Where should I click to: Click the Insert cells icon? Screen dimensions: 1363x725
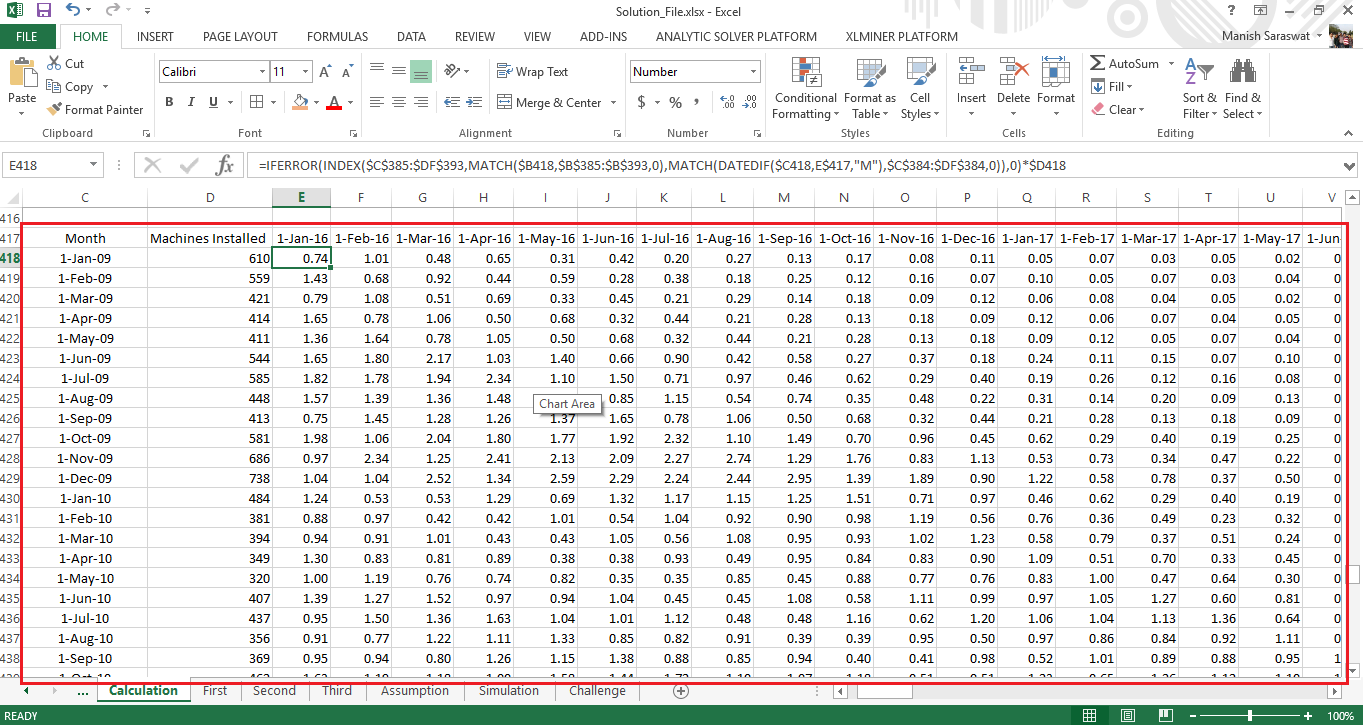pos(970,74)
